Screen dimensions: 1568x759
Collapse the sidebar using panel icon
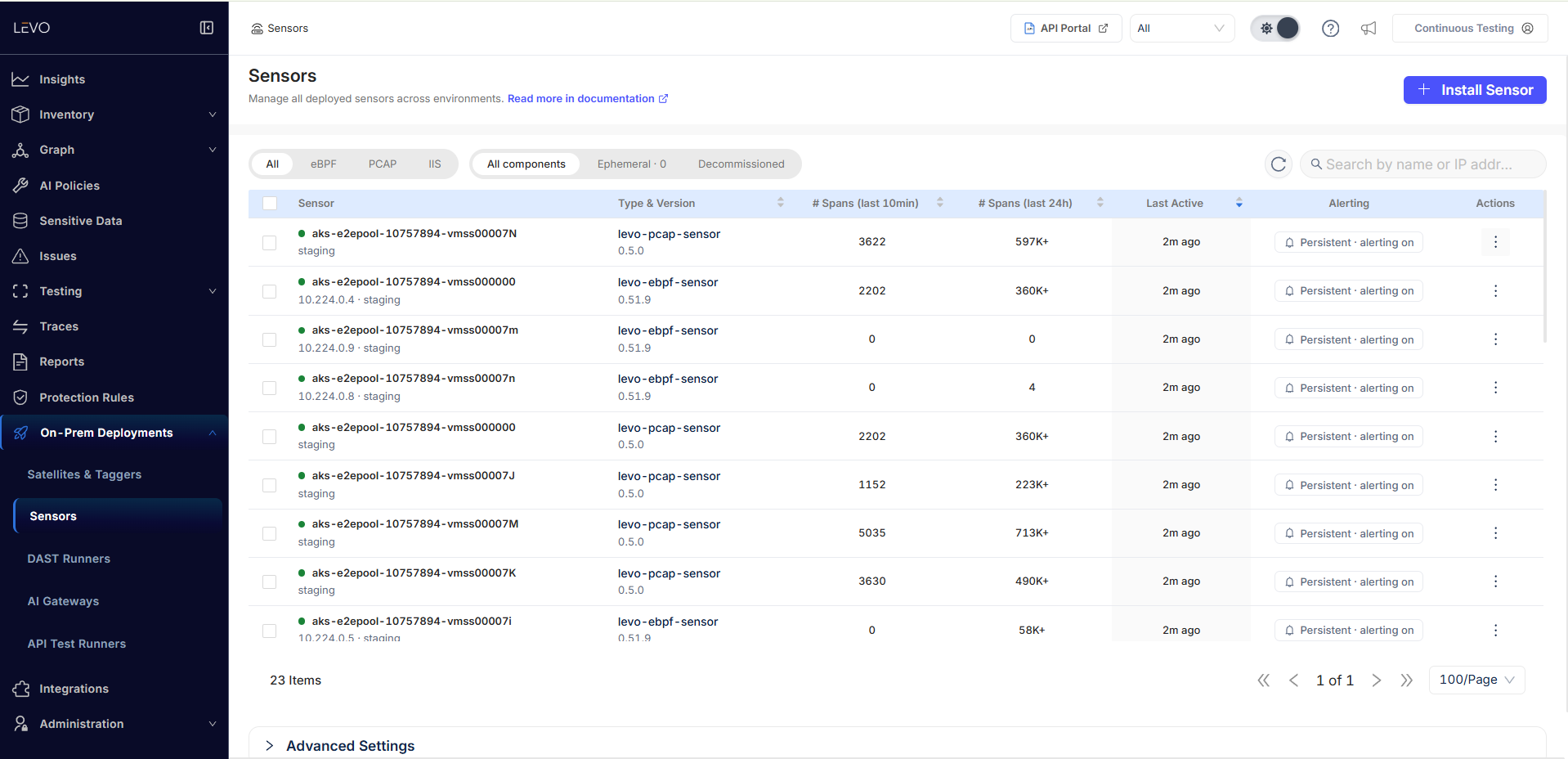tap(207, 28)
